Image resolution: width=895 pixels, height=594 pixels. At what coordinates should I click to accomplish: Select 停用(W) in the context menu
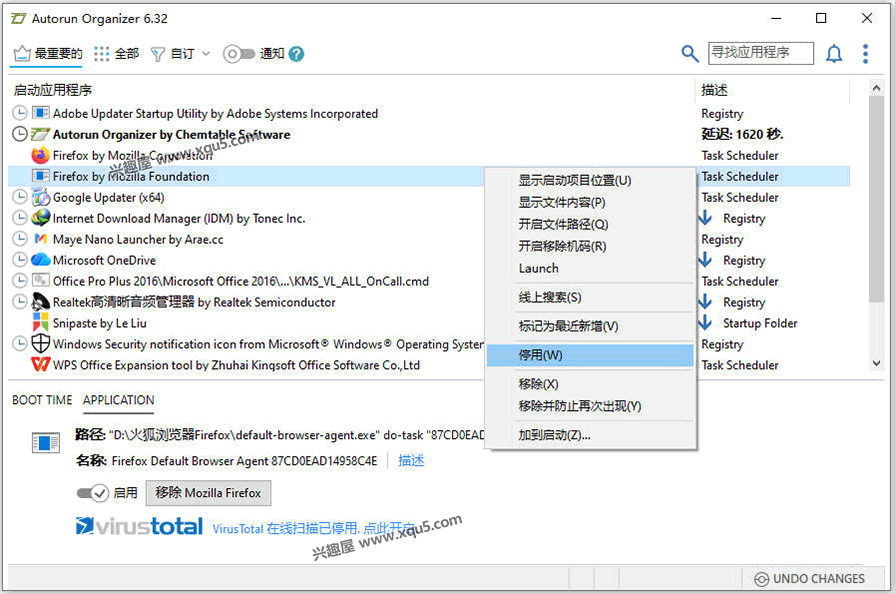coord(541,355)
